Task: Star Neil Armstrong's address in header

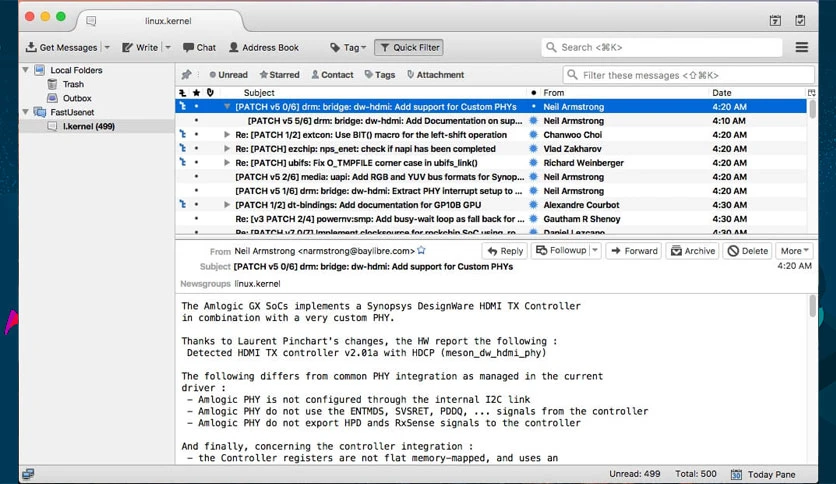Action: (421, 250)
